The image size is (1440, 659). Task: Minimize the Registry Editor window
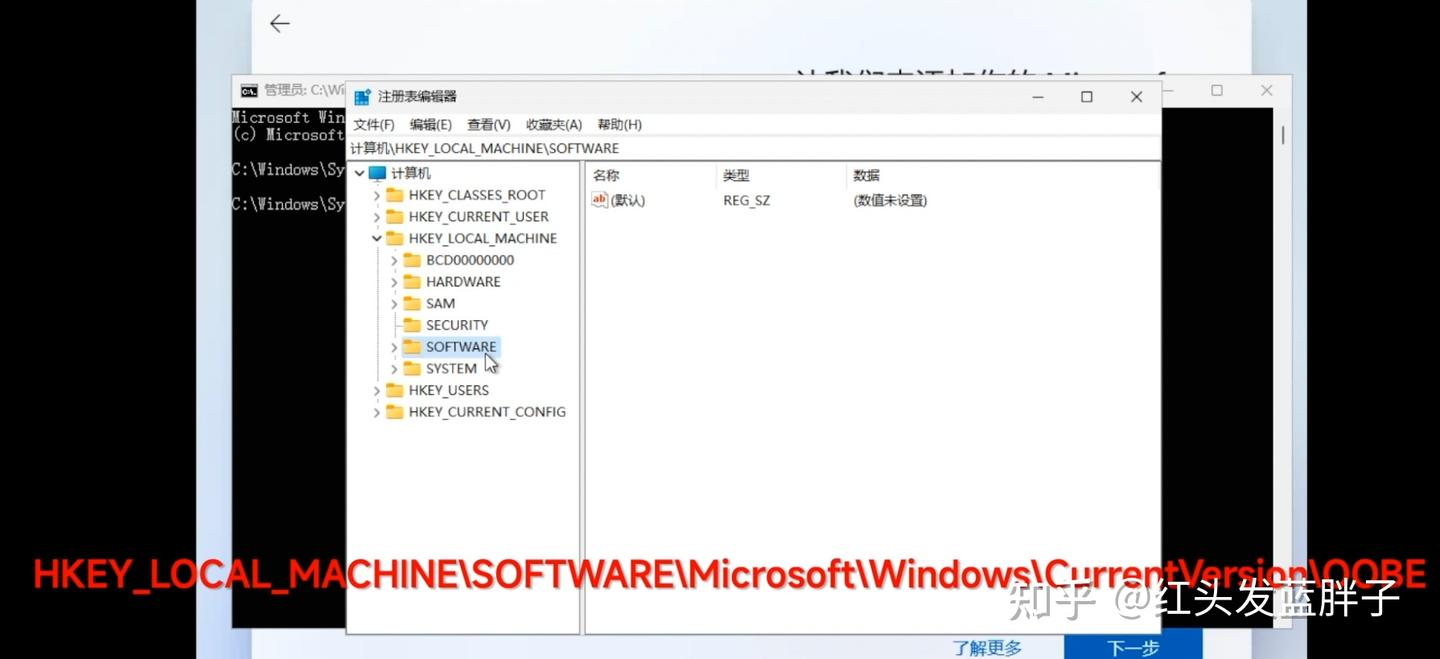click(1038, 97)
